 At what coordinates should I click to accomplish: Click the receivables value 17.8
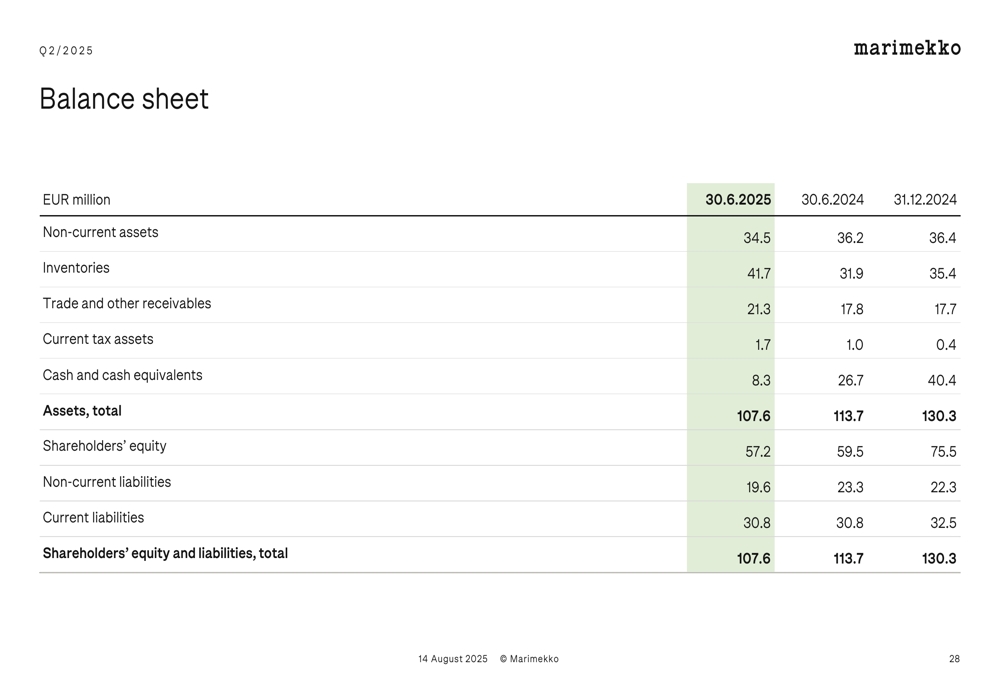[852, 309]
